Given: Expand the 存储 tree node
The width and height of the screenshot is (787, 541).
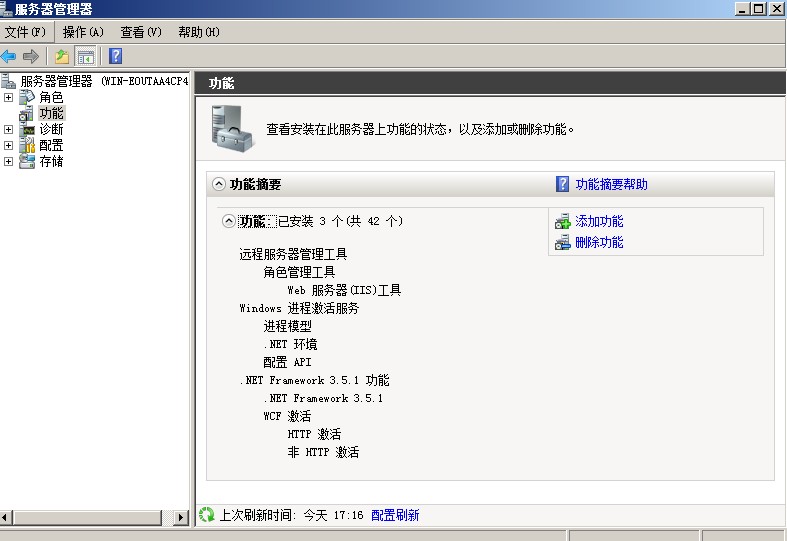Looking at the screenshot, I should coord(8,162).
